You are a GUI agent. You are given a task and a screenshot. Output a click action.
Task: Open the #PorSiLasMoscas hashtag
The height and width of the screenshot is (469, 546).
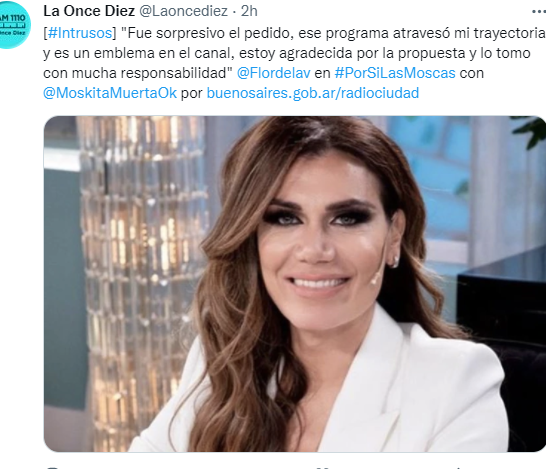tap(395, 73)
